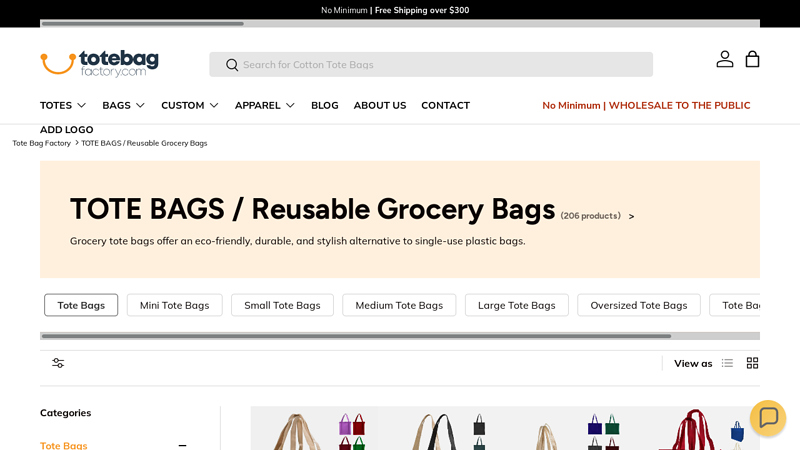Open the black-handle tote product image
The height and width of the screenshot is (450, 800).
(441, 428)
